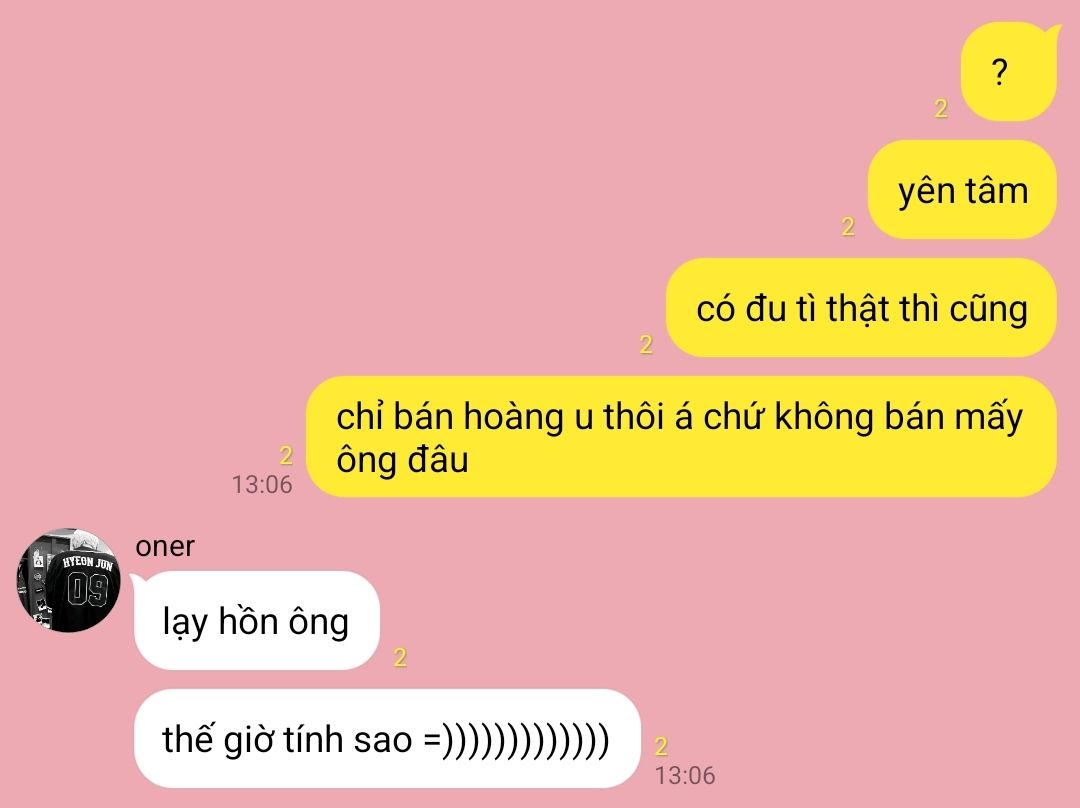The height and width of the screenshot is (808, 1080).
Task: Tap the "có đu tì thật thì cũng" message
Action: click(x=861, y=308)
